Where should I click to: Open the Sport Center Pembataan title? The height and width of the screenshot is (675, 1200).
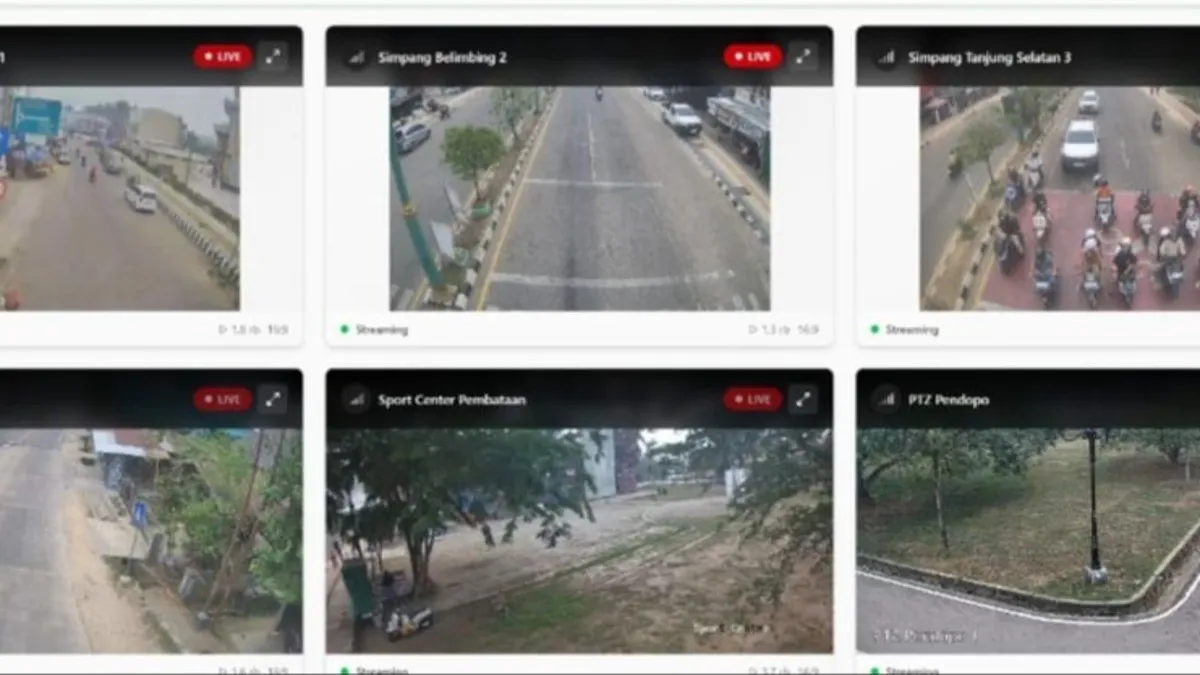click(452, 400)
